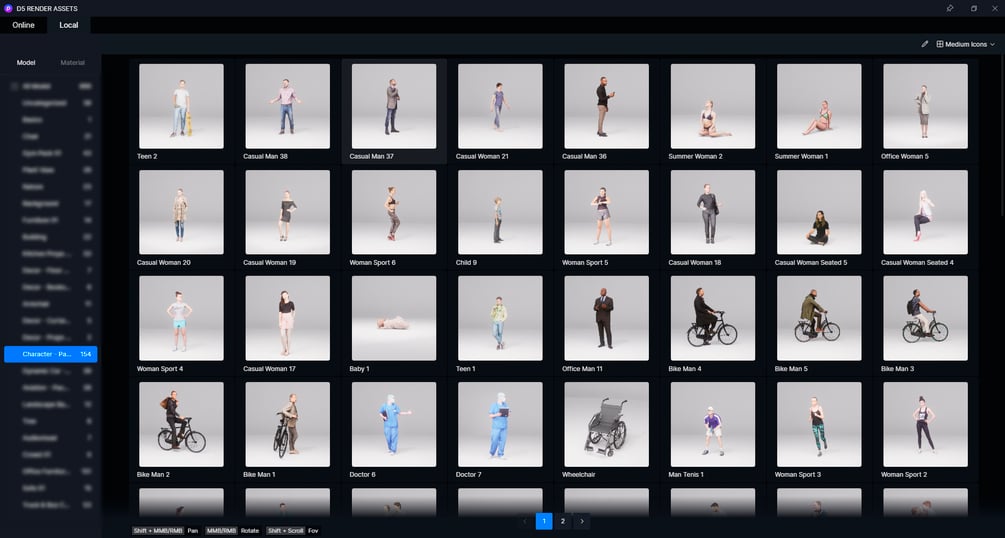The width and height of the screenshot is (1005, 538).
Task: Open the Medium Icons view dropdown
Action: [965, 44]
